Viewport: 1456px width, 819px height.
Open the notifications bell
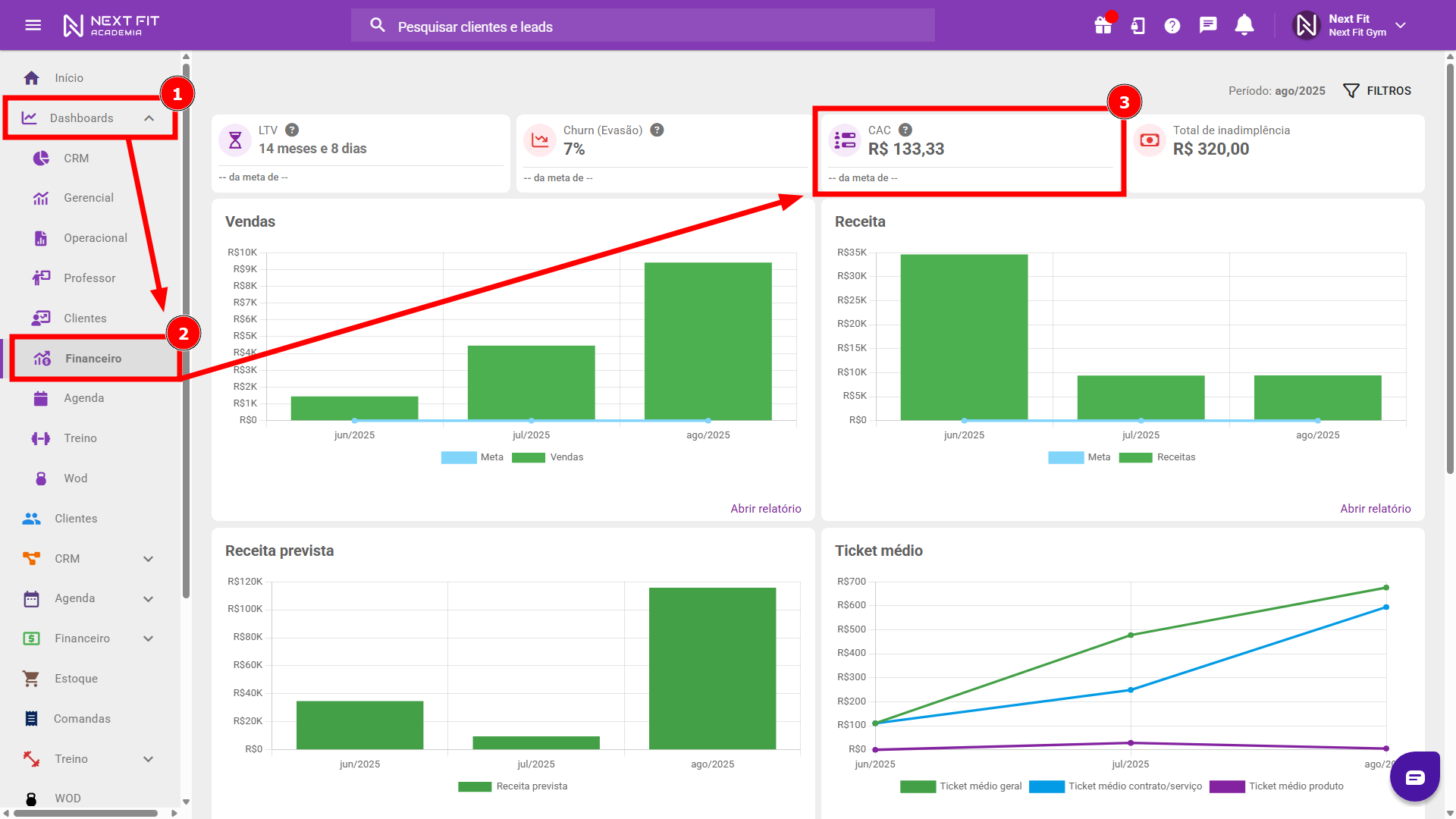pos(1244,25)
